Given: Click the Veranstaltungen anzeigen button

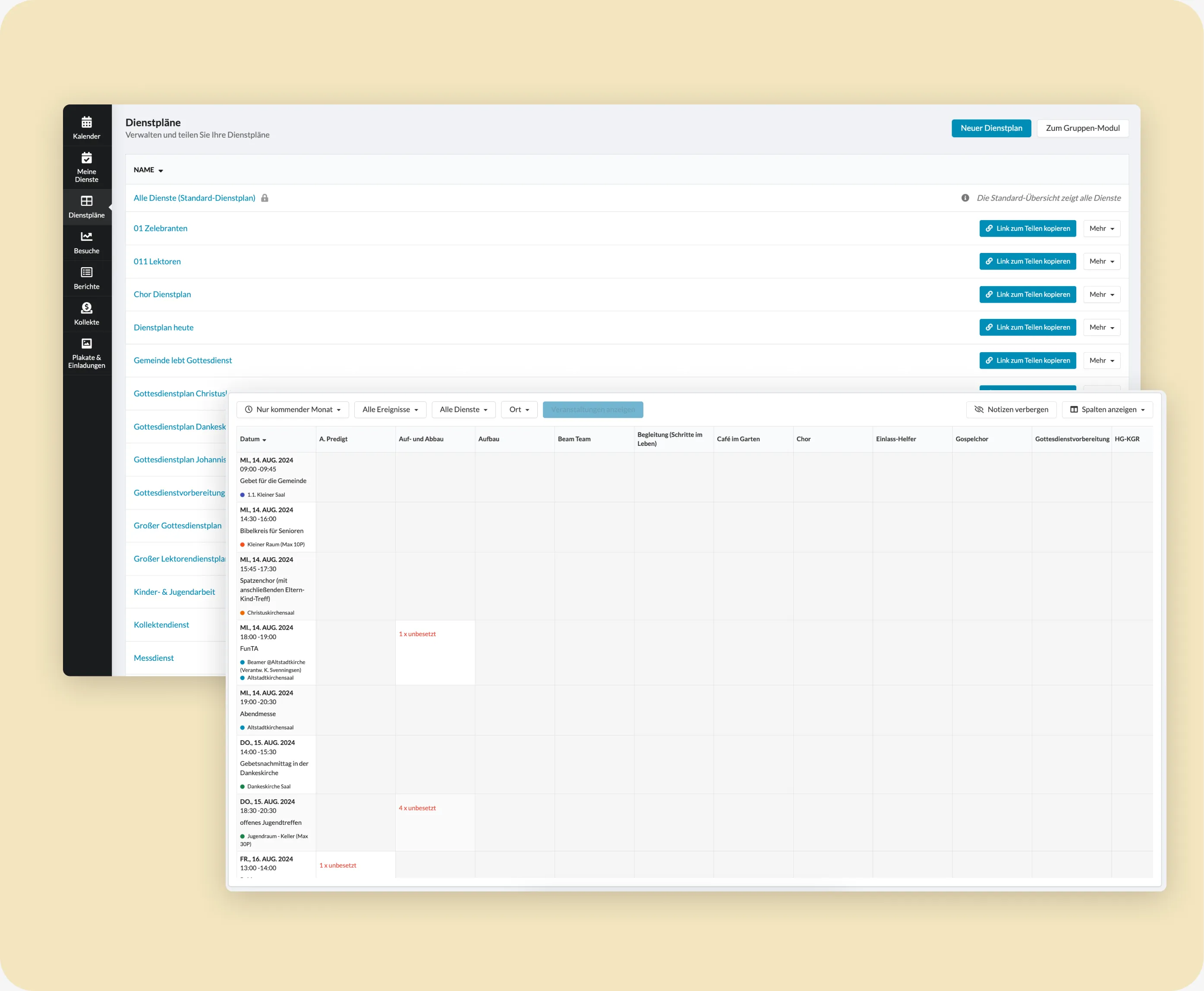Looking at the screenshot, I should point(593,409).
